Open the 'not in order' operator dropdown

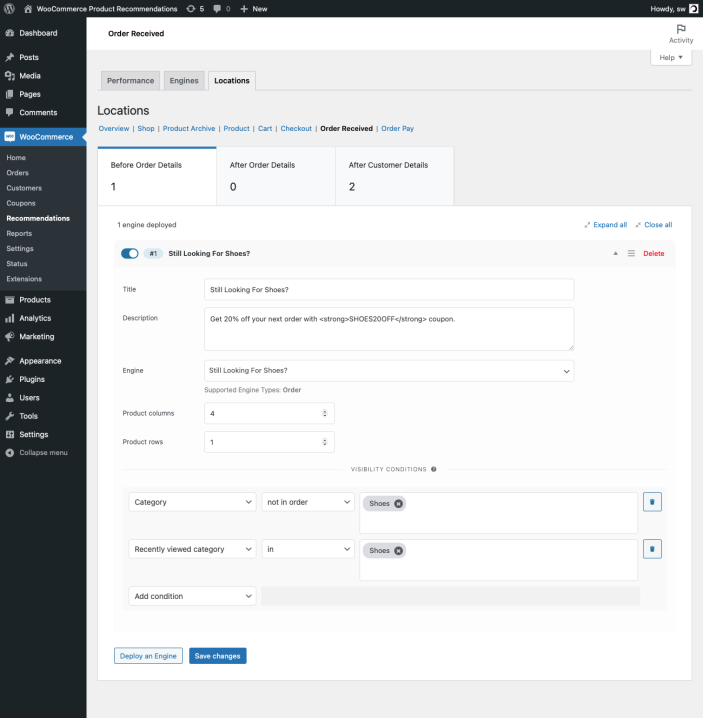pyautogui.click(x=308, y=502)
